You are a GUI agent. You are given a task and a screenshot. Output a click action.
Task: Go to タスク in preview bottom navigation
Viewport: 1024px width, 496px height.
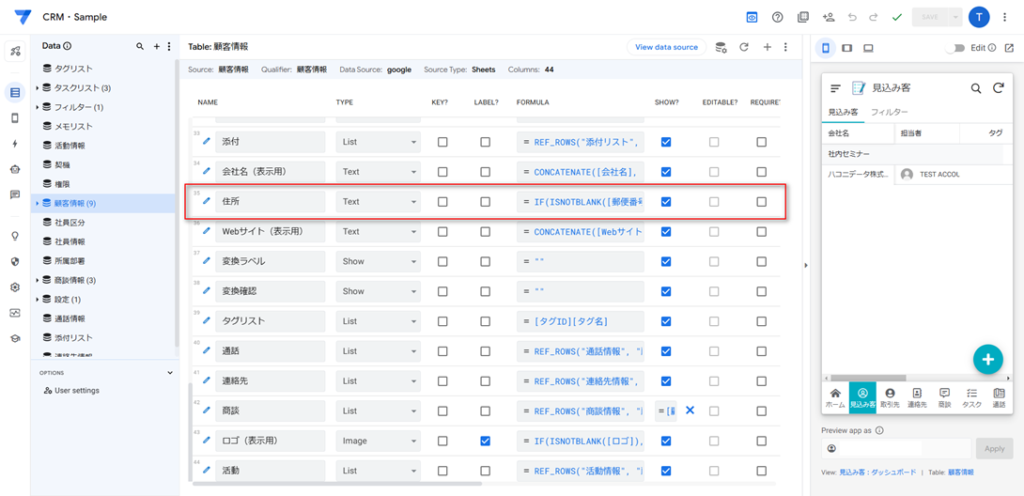click(971, 398)
